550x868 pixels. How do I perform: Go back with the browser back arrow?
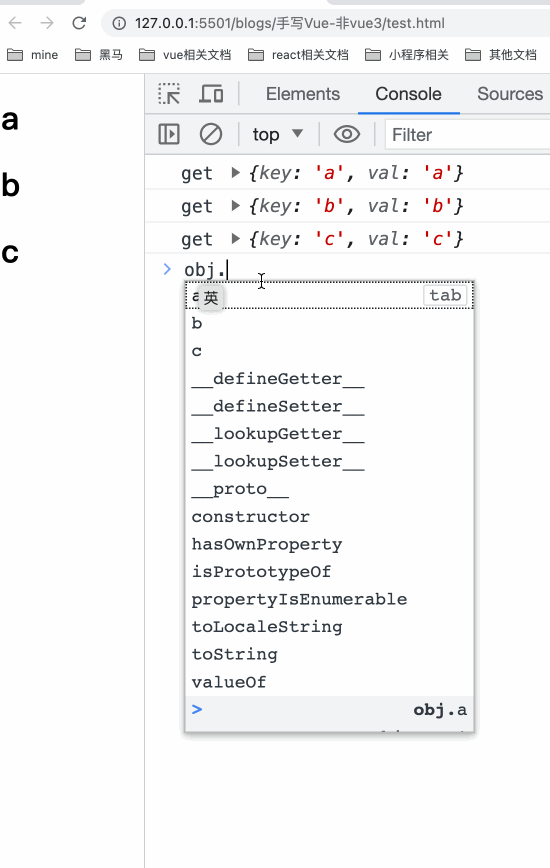[15, 23]
